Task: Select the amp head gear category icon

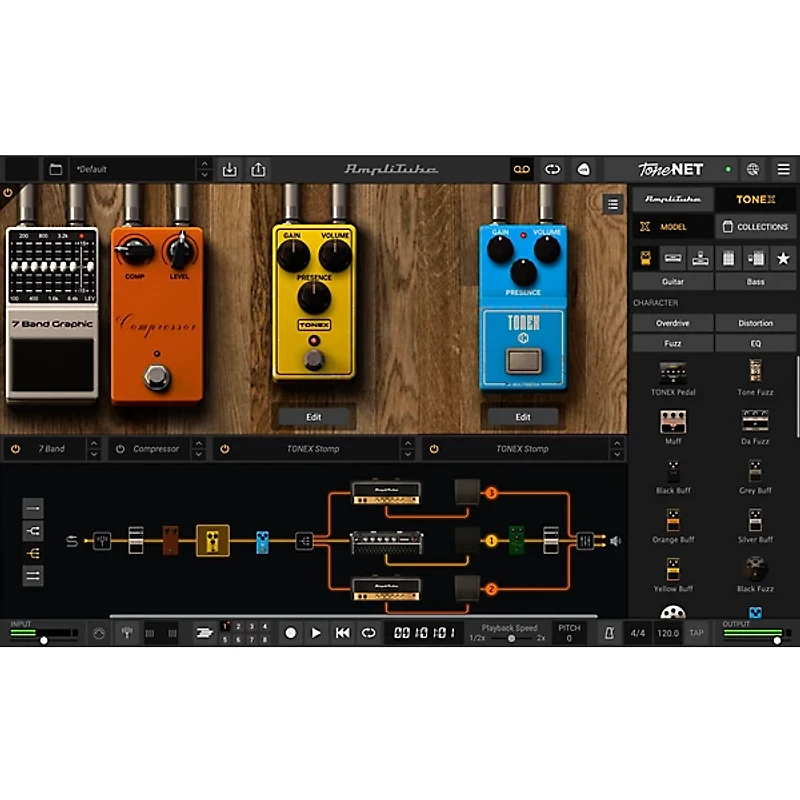Action: click(673, 258)
